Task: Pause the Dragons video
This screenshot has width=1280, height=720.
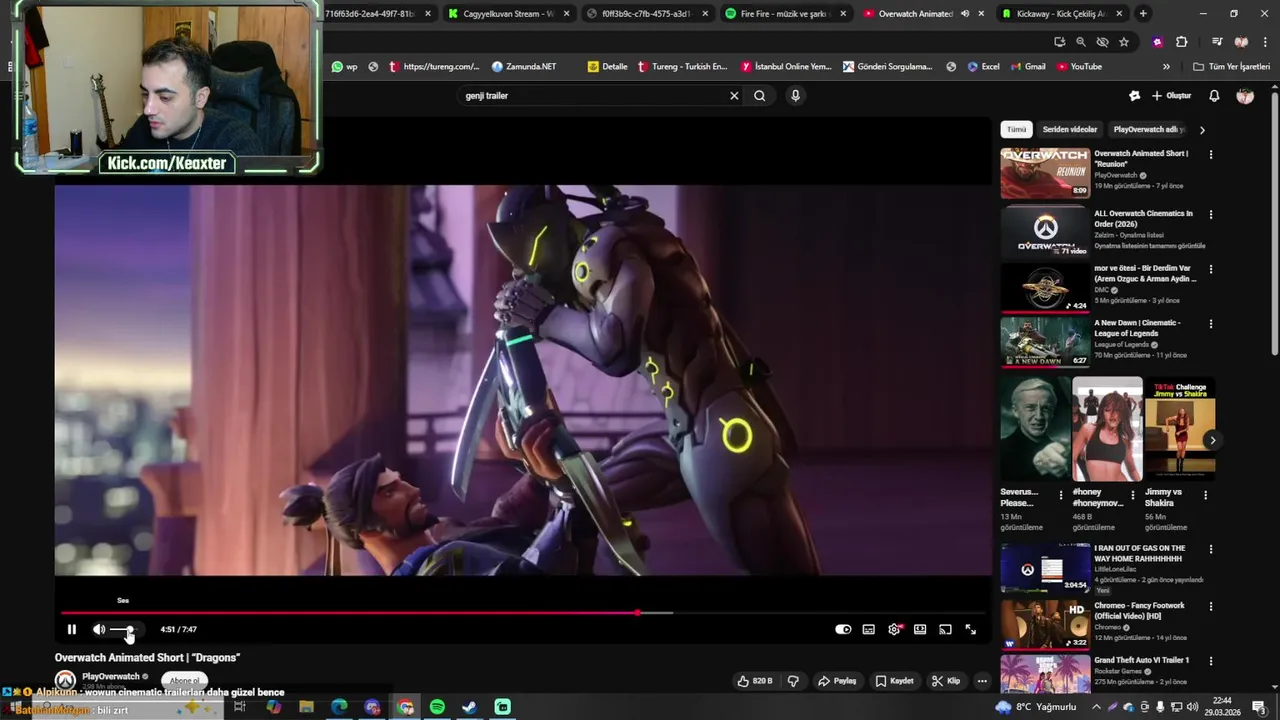Action: [71, 629]
